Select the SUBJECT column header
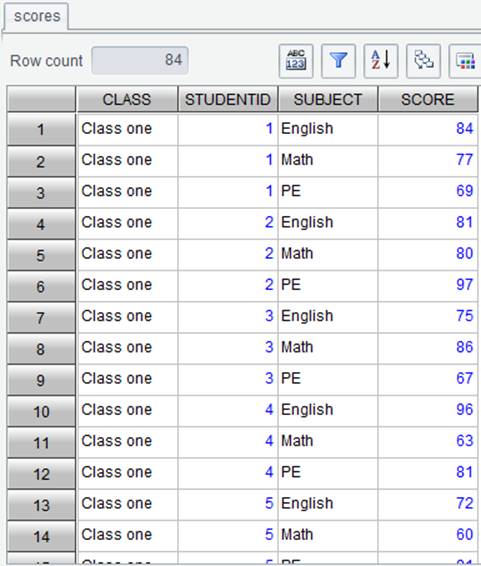The width and height of the screenshot is (481, 566). (328, 99)
